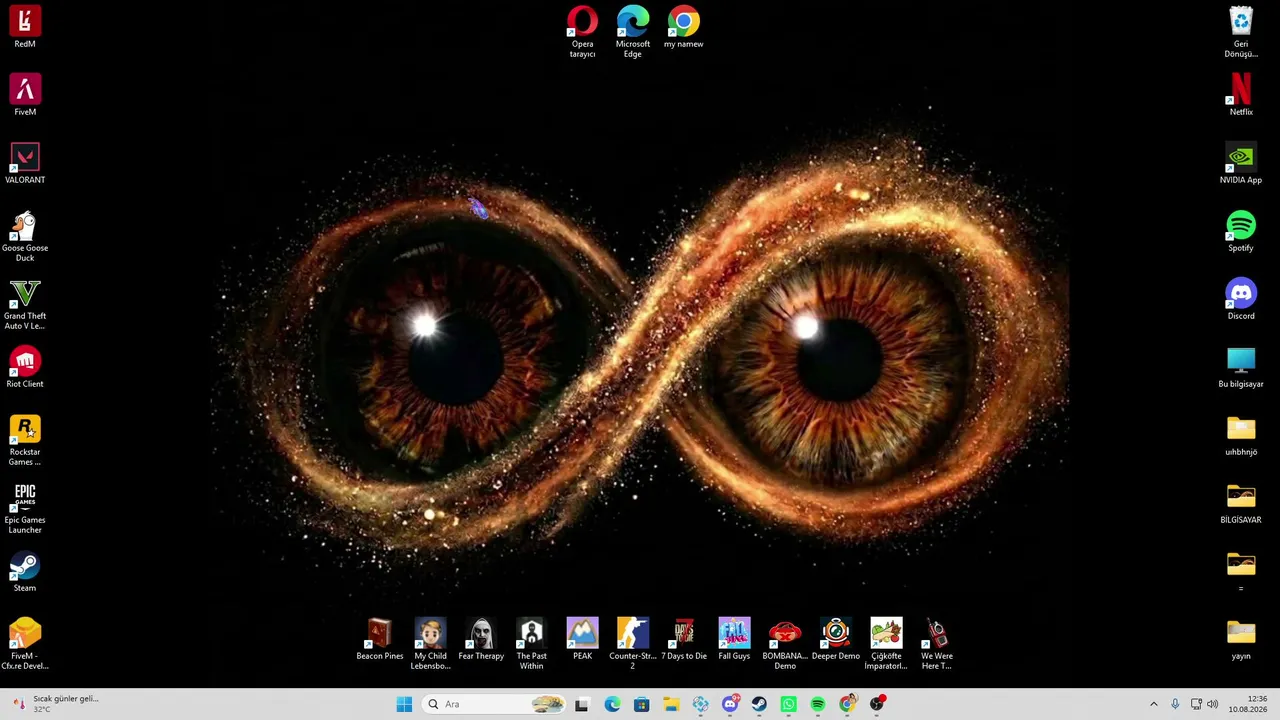
Task: Select the Çiğköfte İmparatorluğu shortcut
Action: click(x=886, y=644)
